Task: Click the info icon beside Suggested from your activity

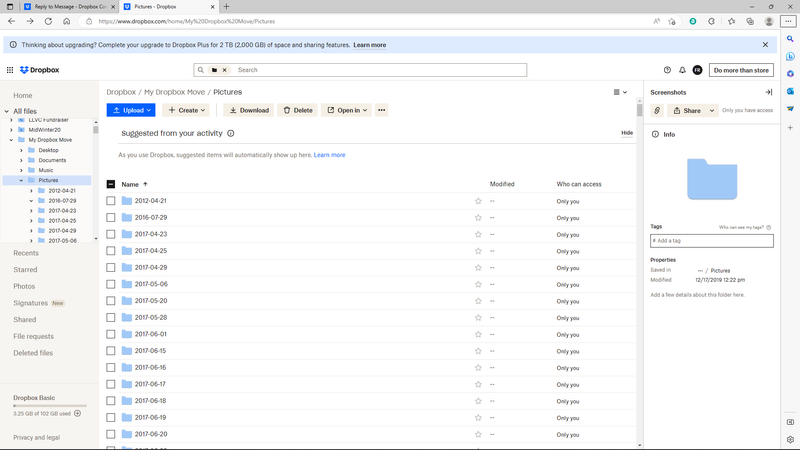Action: [x=231, y=133]
